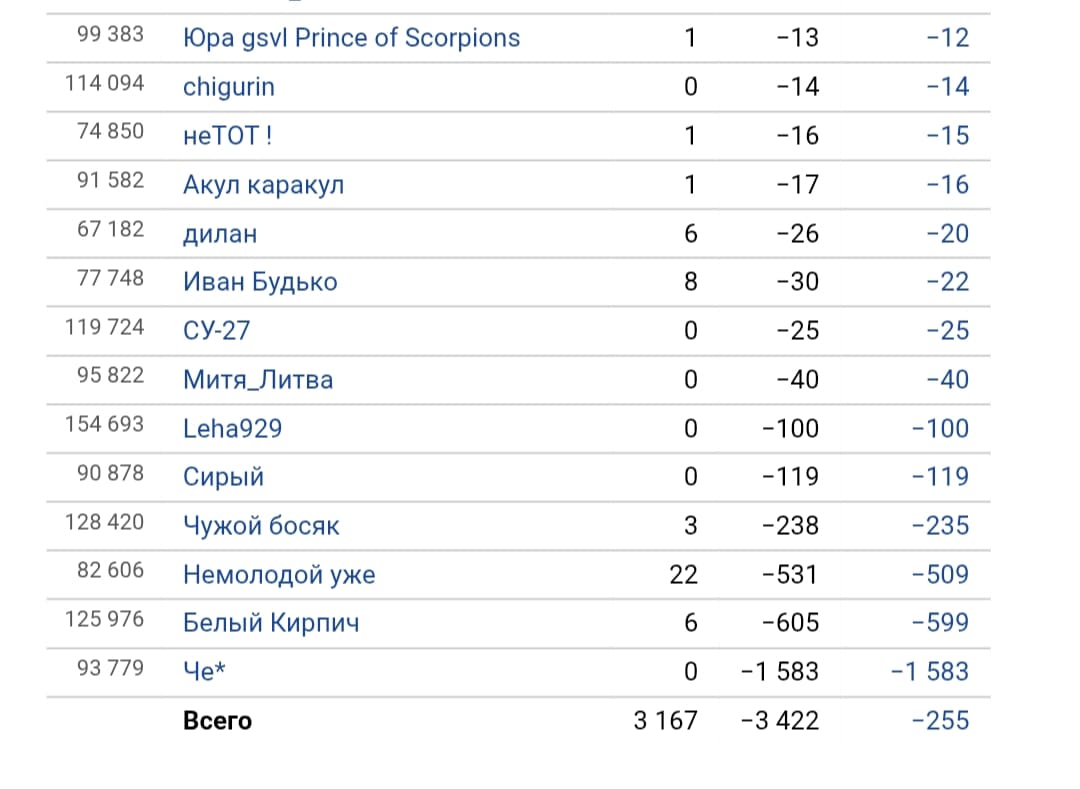Open player link Юра gsvl Prince of Scorpions
The height and width of the screenshot is (789, 1080).
click(x=351, y=38)
